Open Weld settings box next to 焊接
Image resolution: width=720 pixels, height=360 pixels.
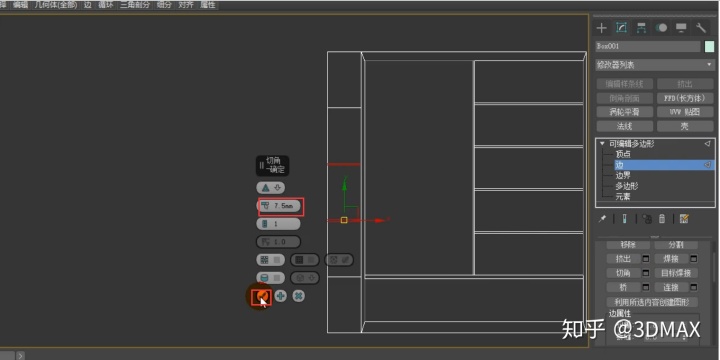click(x=693, y=259)
